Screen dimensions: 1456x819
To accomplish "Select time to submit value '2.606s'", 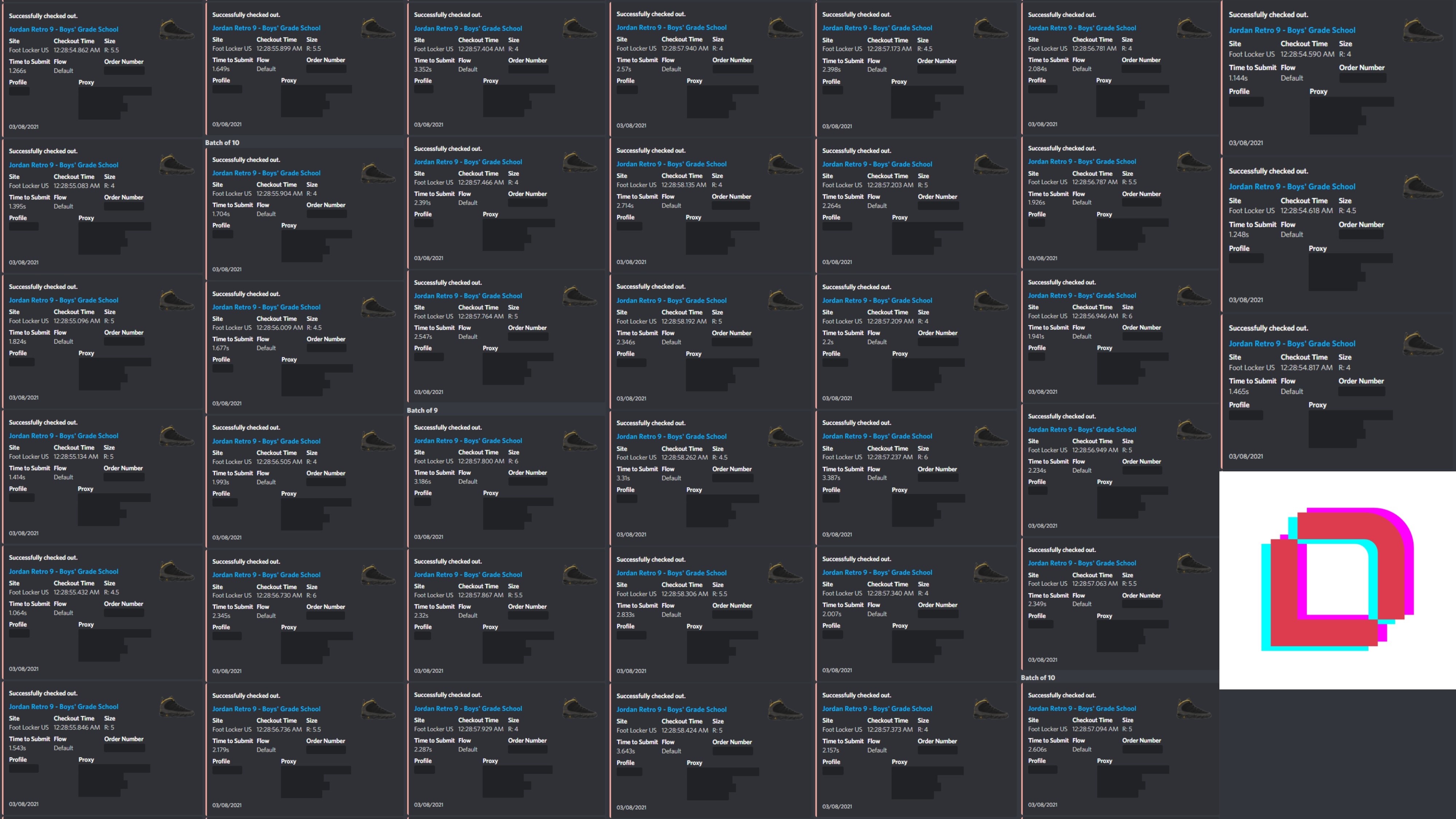I will point(1037,749).
